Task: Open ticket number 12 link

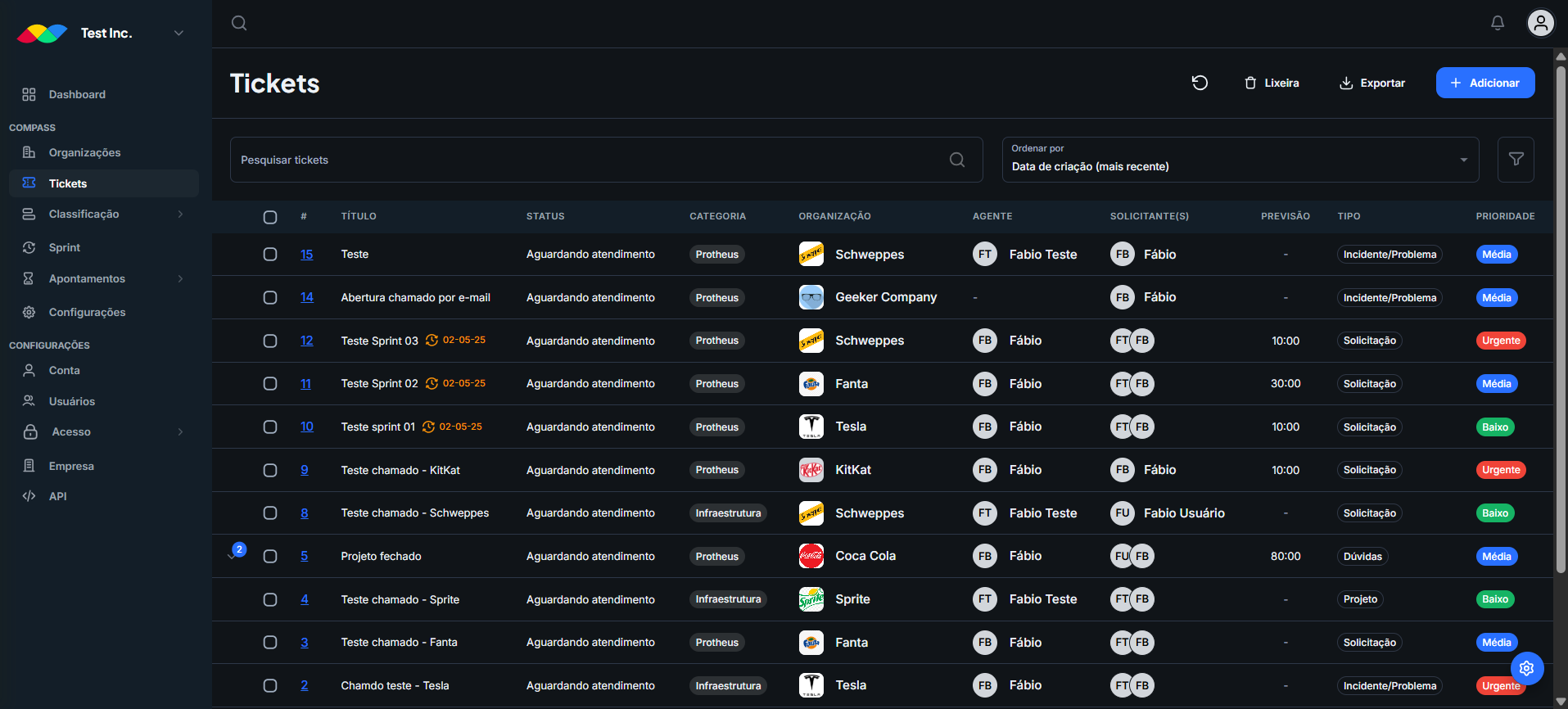Action: (307, 341)
